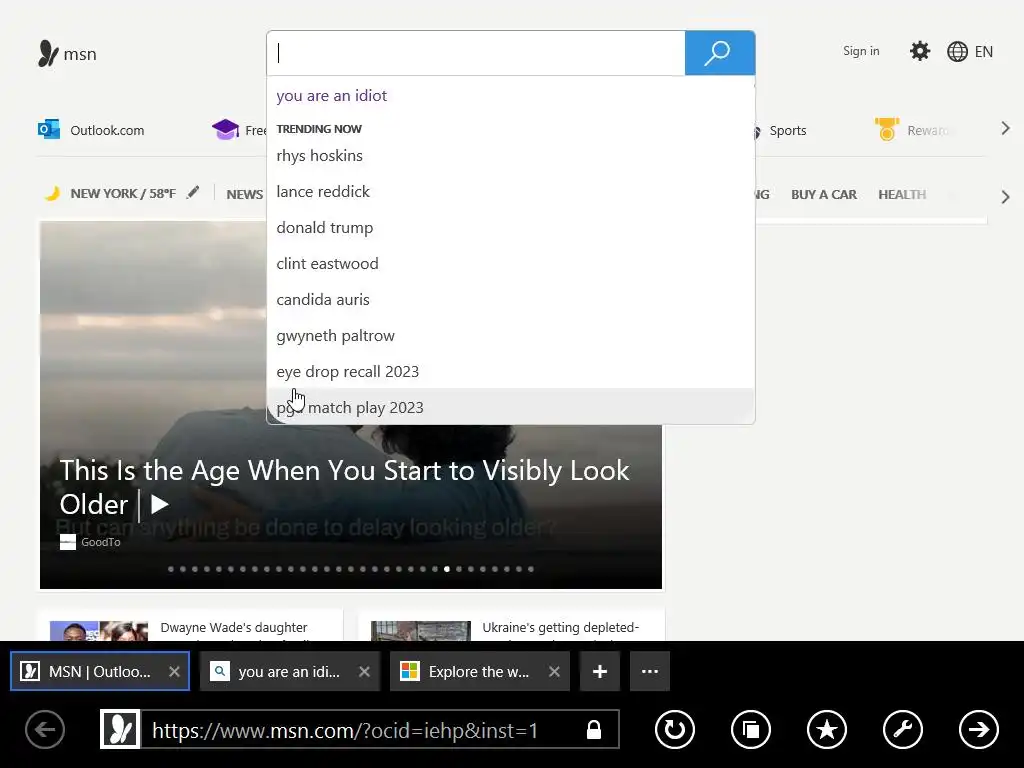Image resolution: width=1024 pixels, height=768 pixels.
Task: Select trending 'pga match play 2023'
Action: click(x=511, y=407)
